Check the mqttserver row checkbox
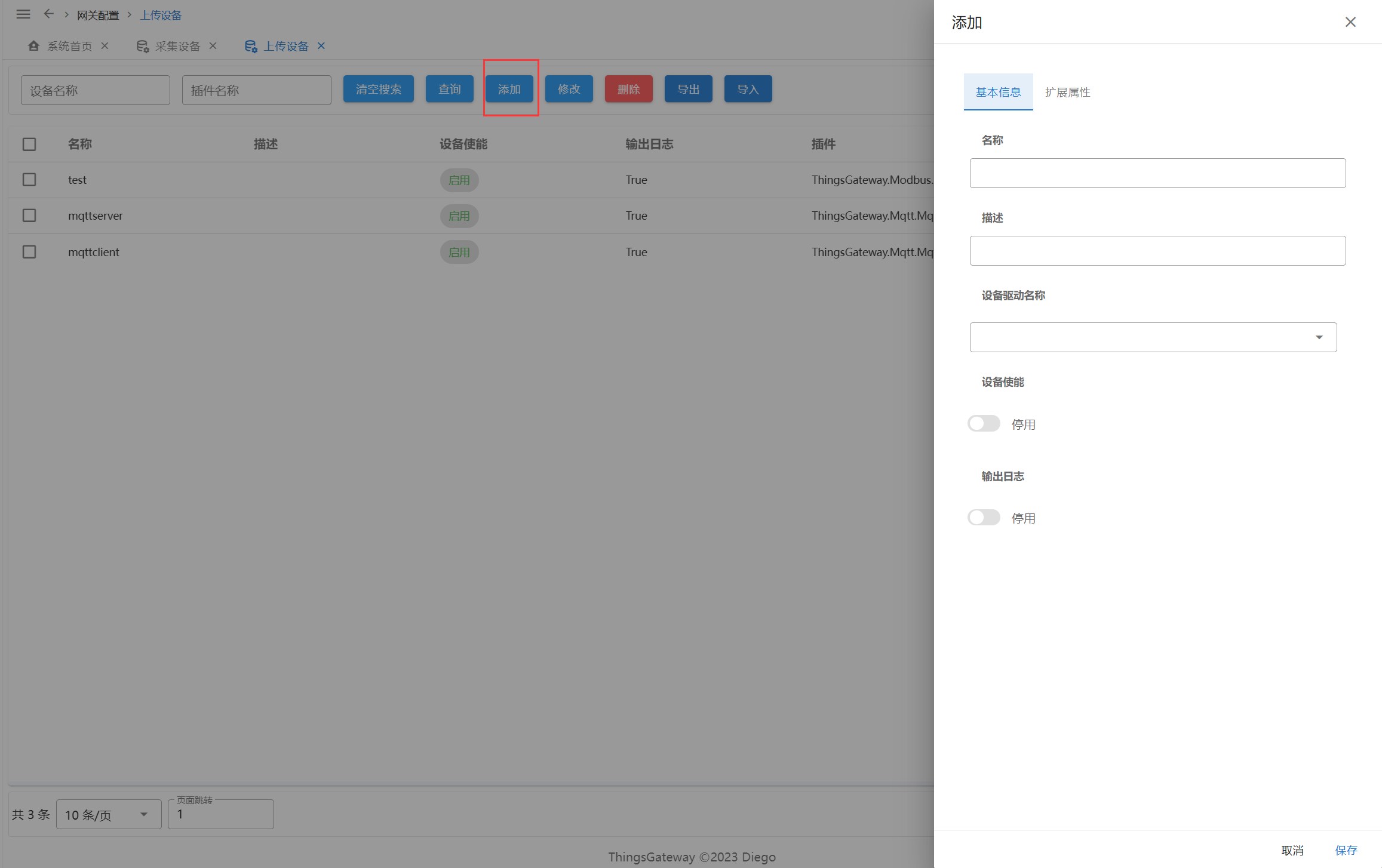Screen dimensions: 1382x868 pos(29,216)
